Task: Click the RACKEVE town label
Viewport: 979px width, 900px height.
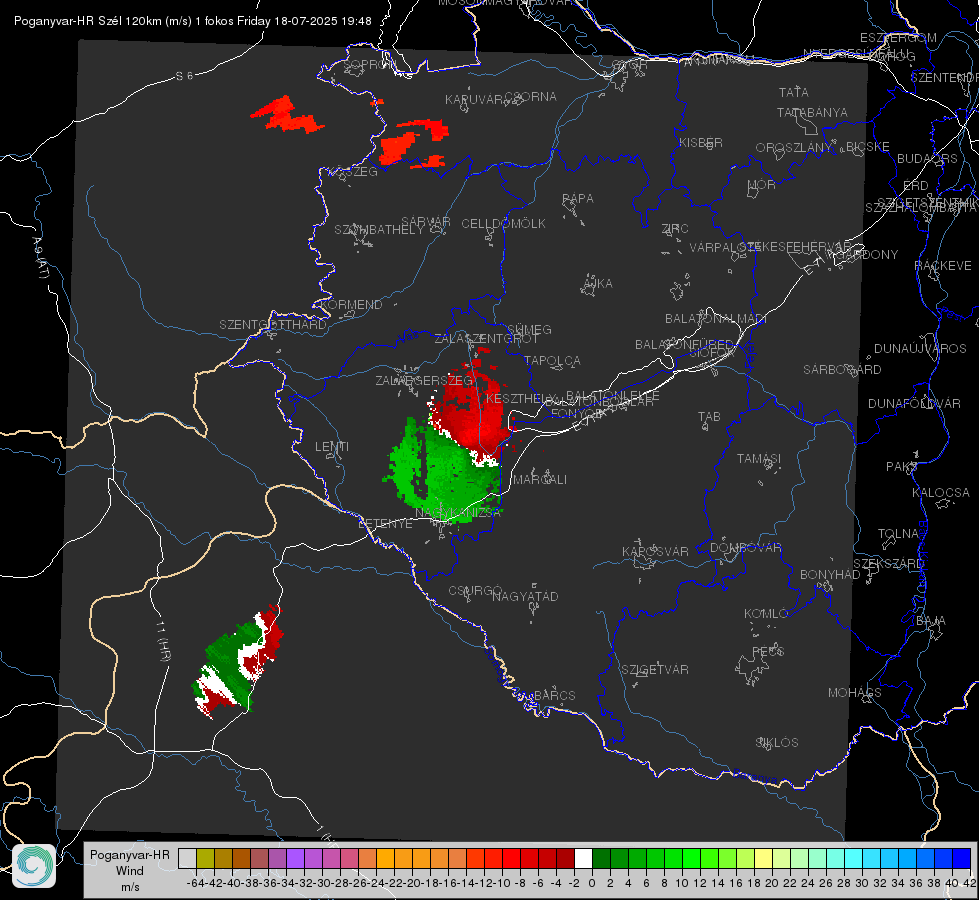Action: tap(943, 266)
